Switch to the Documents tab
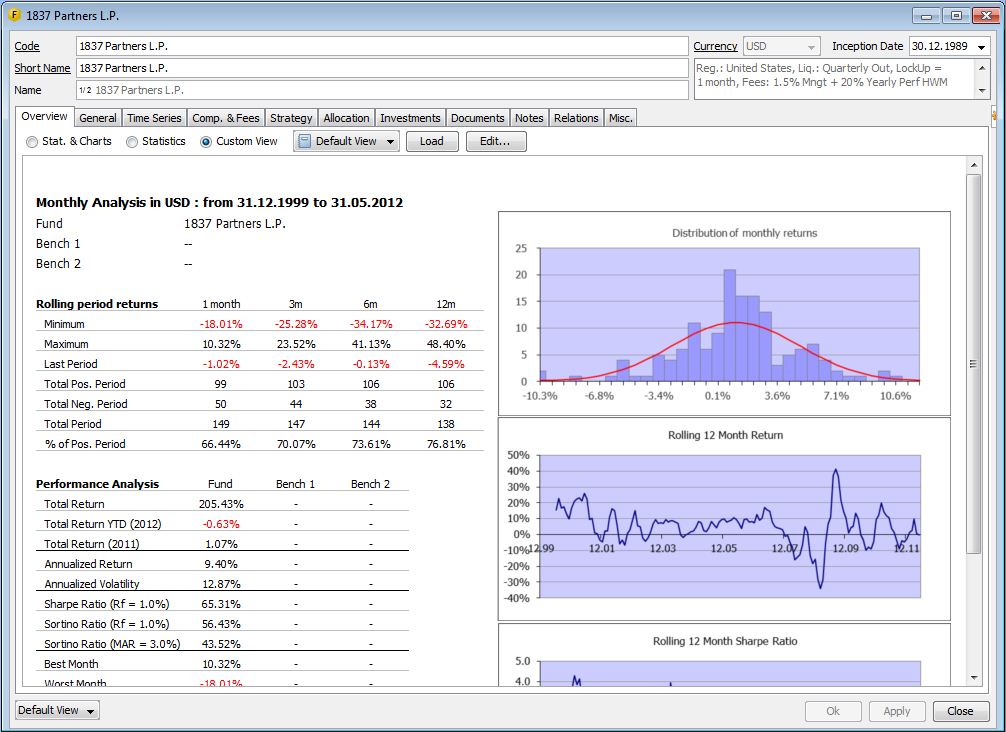Image resolution: width=1006 pixels, height=732 pixels. tap(477, 118)
